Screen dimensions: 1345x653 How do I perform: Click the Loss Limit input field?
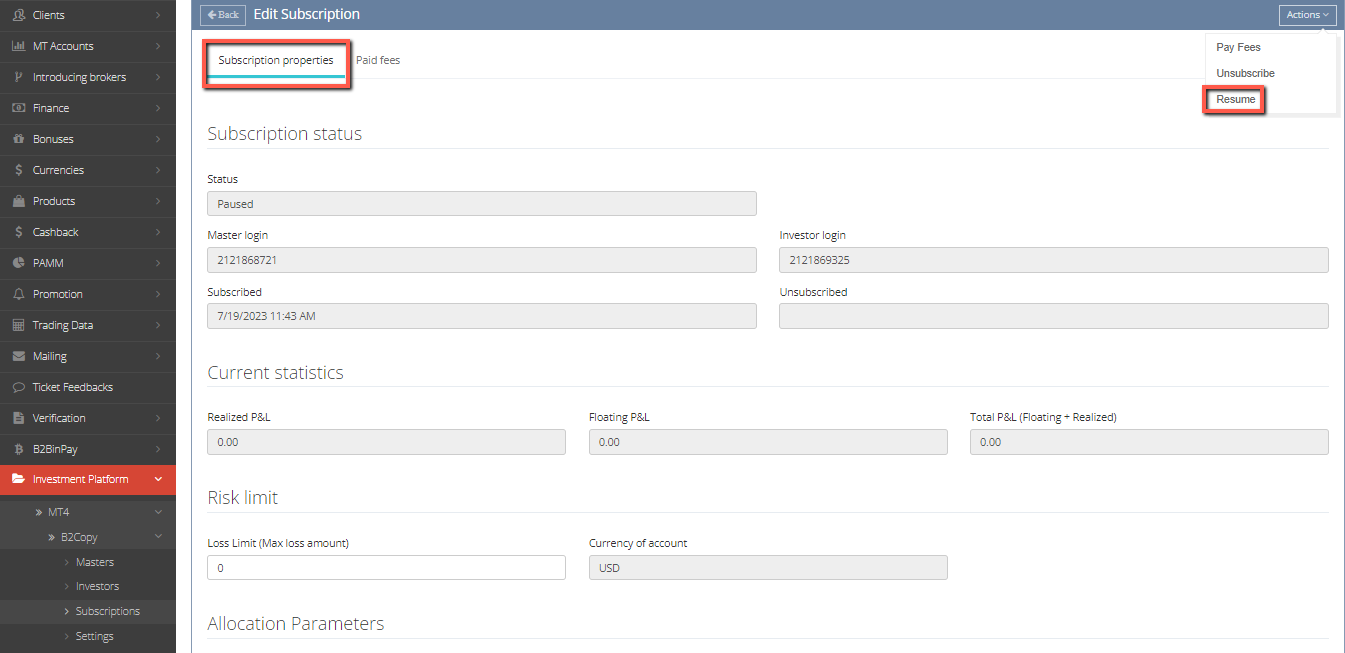pyautogui.click(x=386, y=567)
